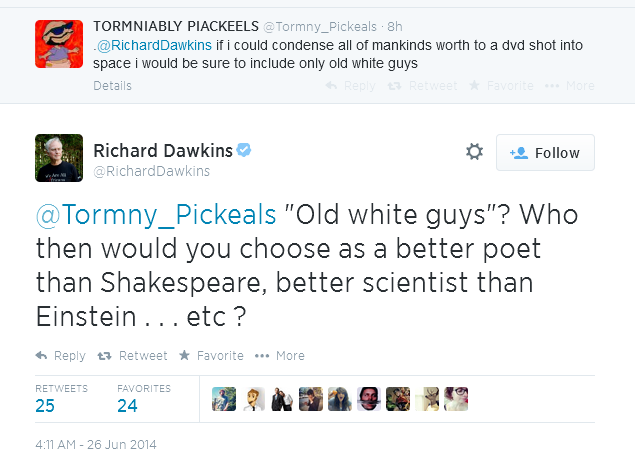Click the gear settings icon by Follow
This screenshot has height=461, width=635.
474,152
